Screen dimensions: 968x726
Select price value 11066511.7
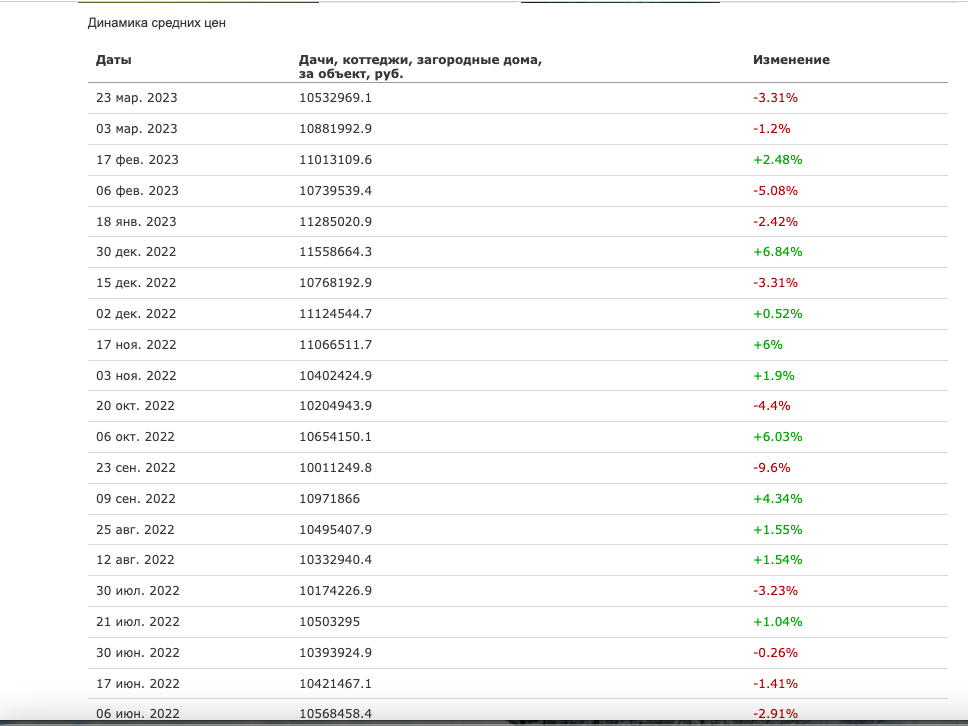pyautogui.click(x=335, y=344)
